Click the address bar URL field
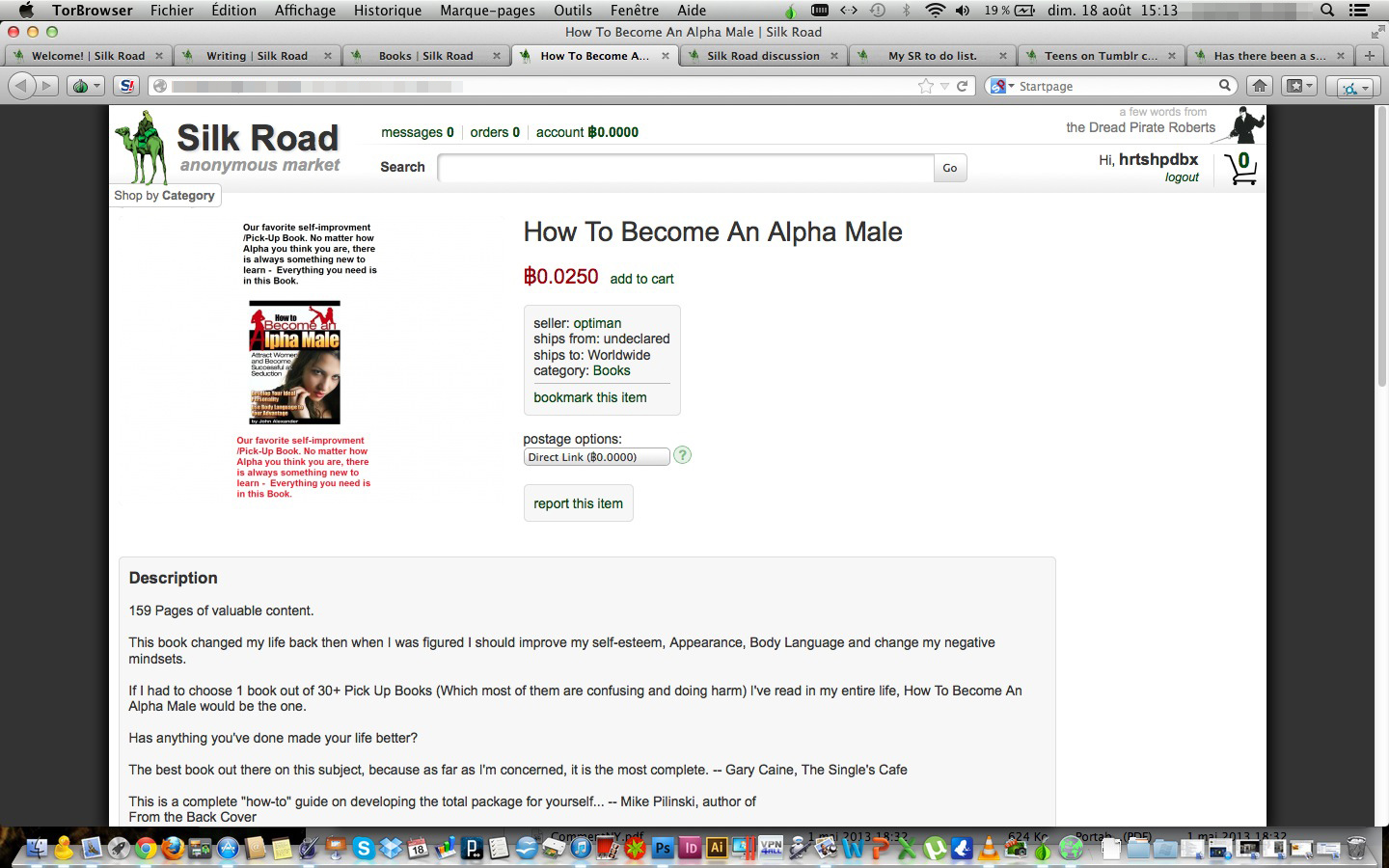The width and height of the screenshot is (1389, 868). (x=540, y=86)
